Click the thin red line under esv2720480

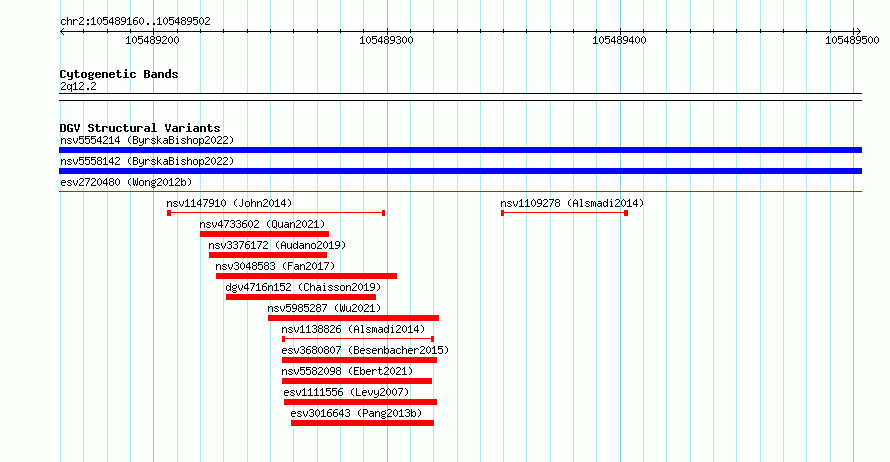460,192
